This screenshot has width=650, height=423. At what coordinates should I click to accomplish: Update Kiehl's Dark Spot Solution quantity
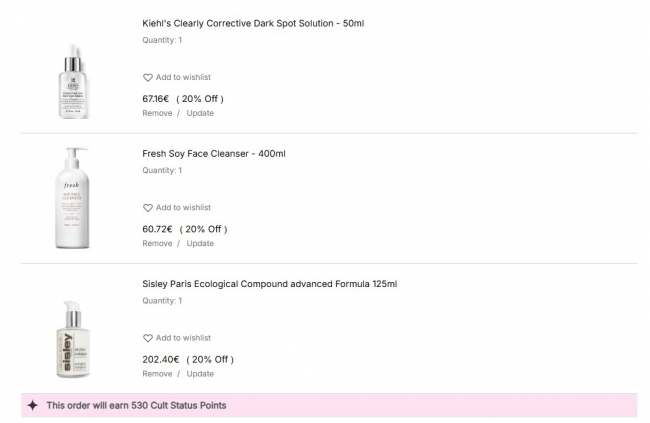tap(200, 113)
